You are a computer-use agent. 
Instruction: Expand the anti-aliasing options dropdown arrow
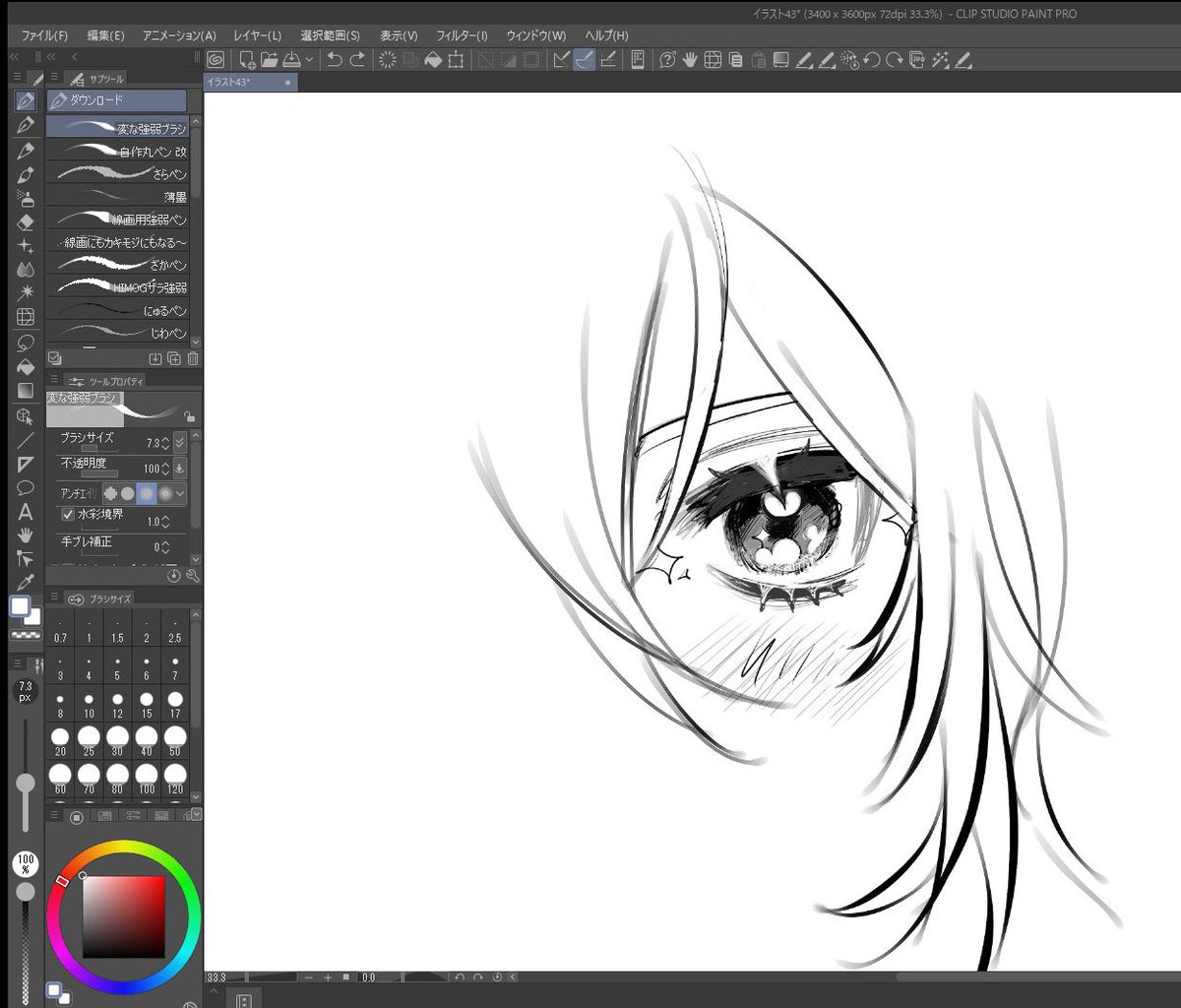tap(181, 493)
